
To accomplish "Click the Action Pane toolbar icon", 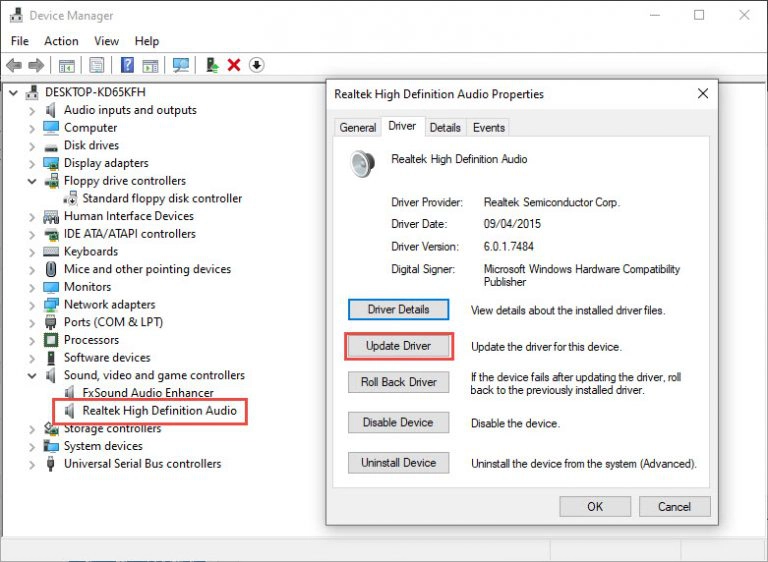I will 150,65.
